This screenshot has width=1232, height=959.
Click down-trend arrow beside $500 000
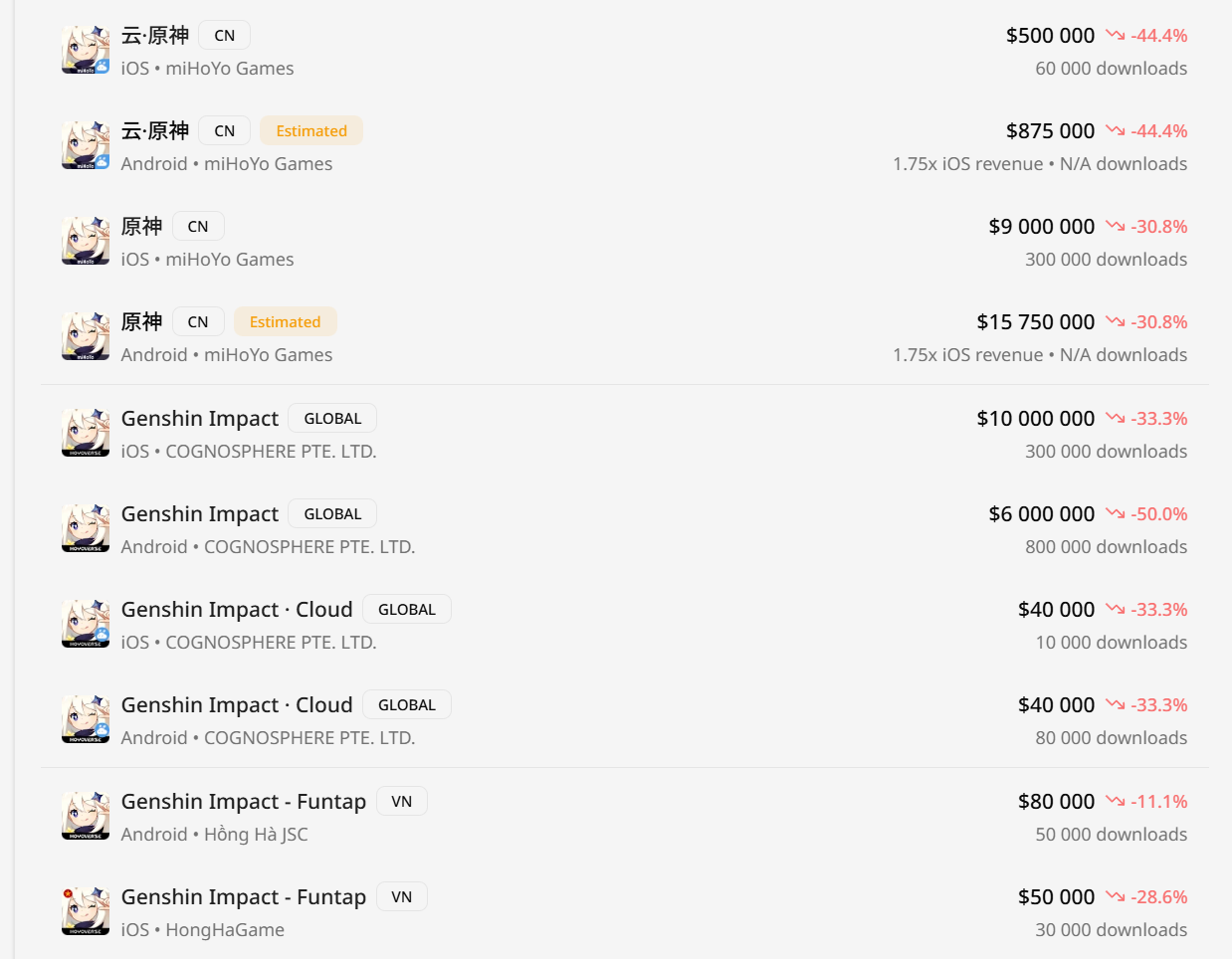(x=1115, y=36)
